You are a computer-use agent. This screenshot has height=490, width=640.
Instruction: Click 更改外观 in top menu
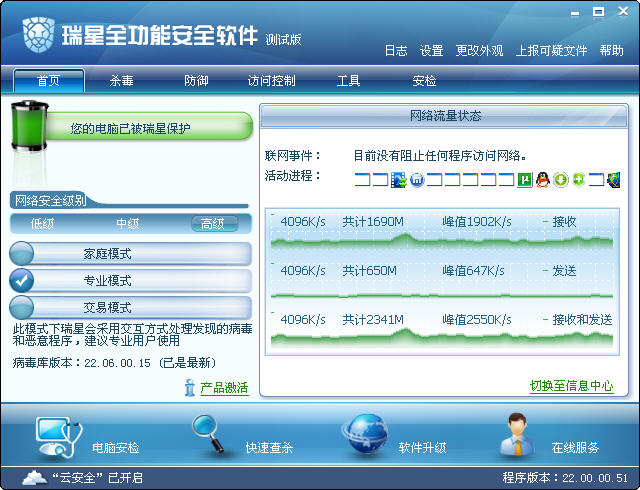pyautogui.click(x=479, y=51)
